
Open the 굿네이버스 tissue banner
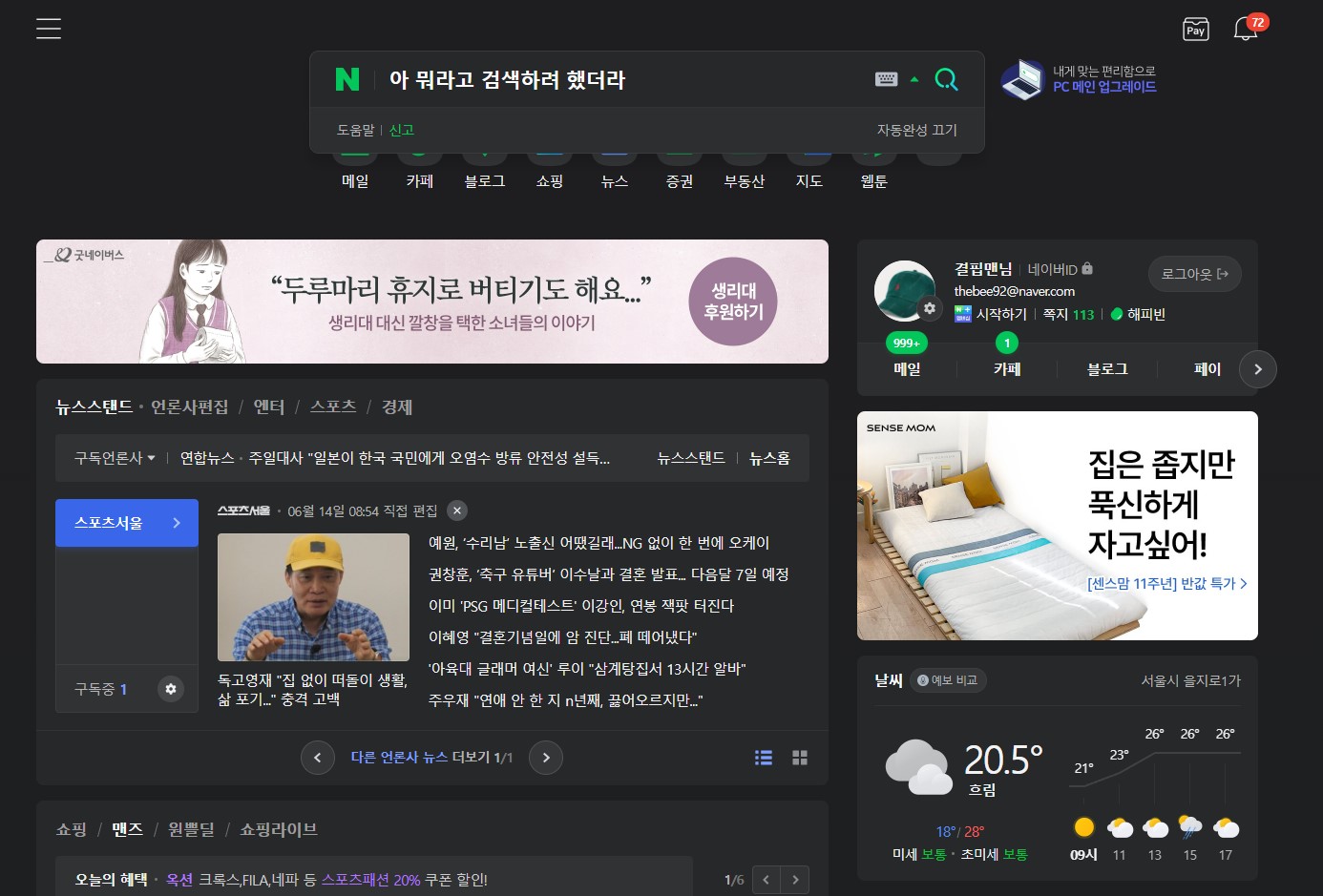tap(432, 302)
